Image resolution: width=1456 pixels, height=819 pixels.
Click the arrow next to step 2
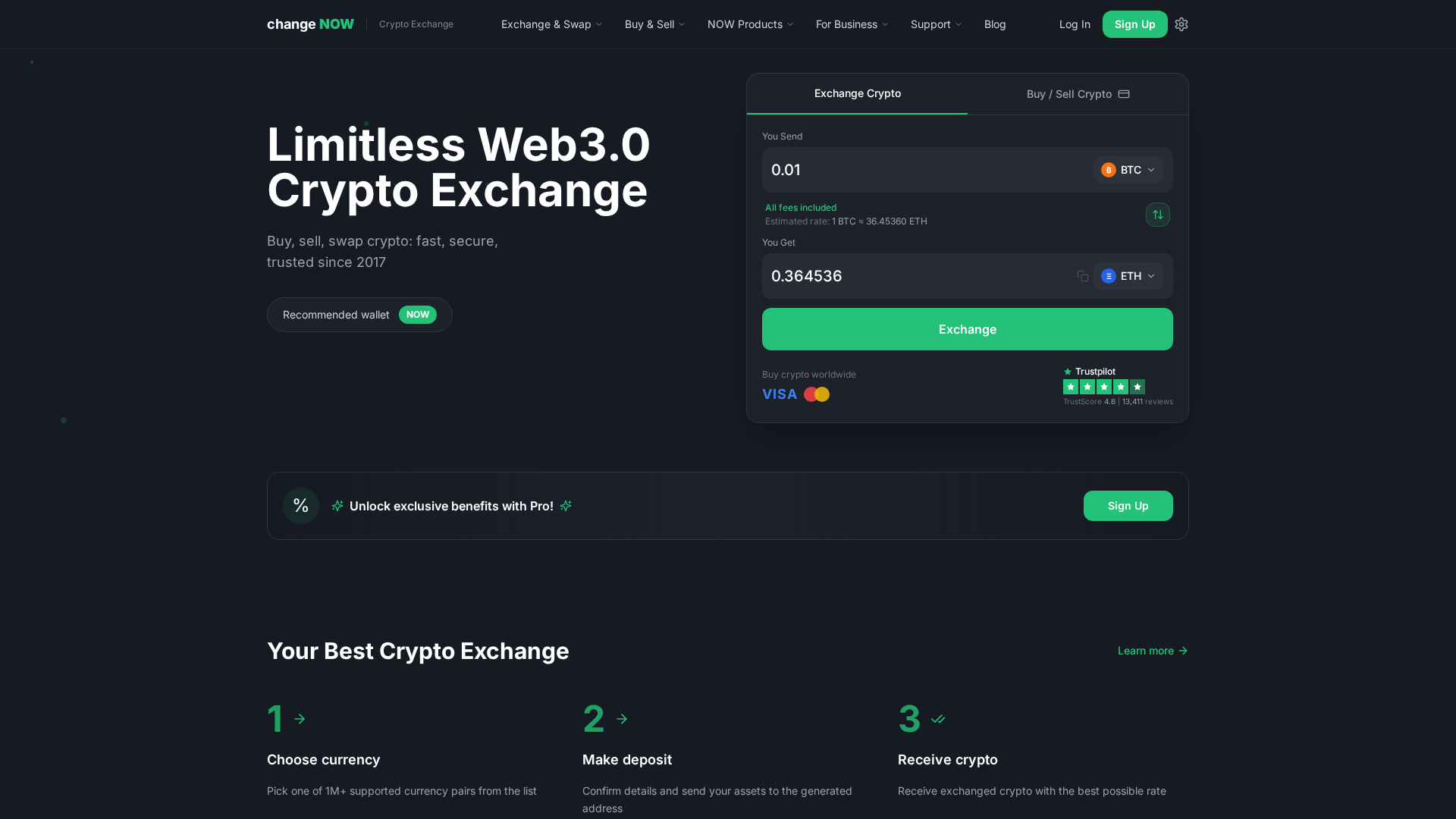[622, 719]
